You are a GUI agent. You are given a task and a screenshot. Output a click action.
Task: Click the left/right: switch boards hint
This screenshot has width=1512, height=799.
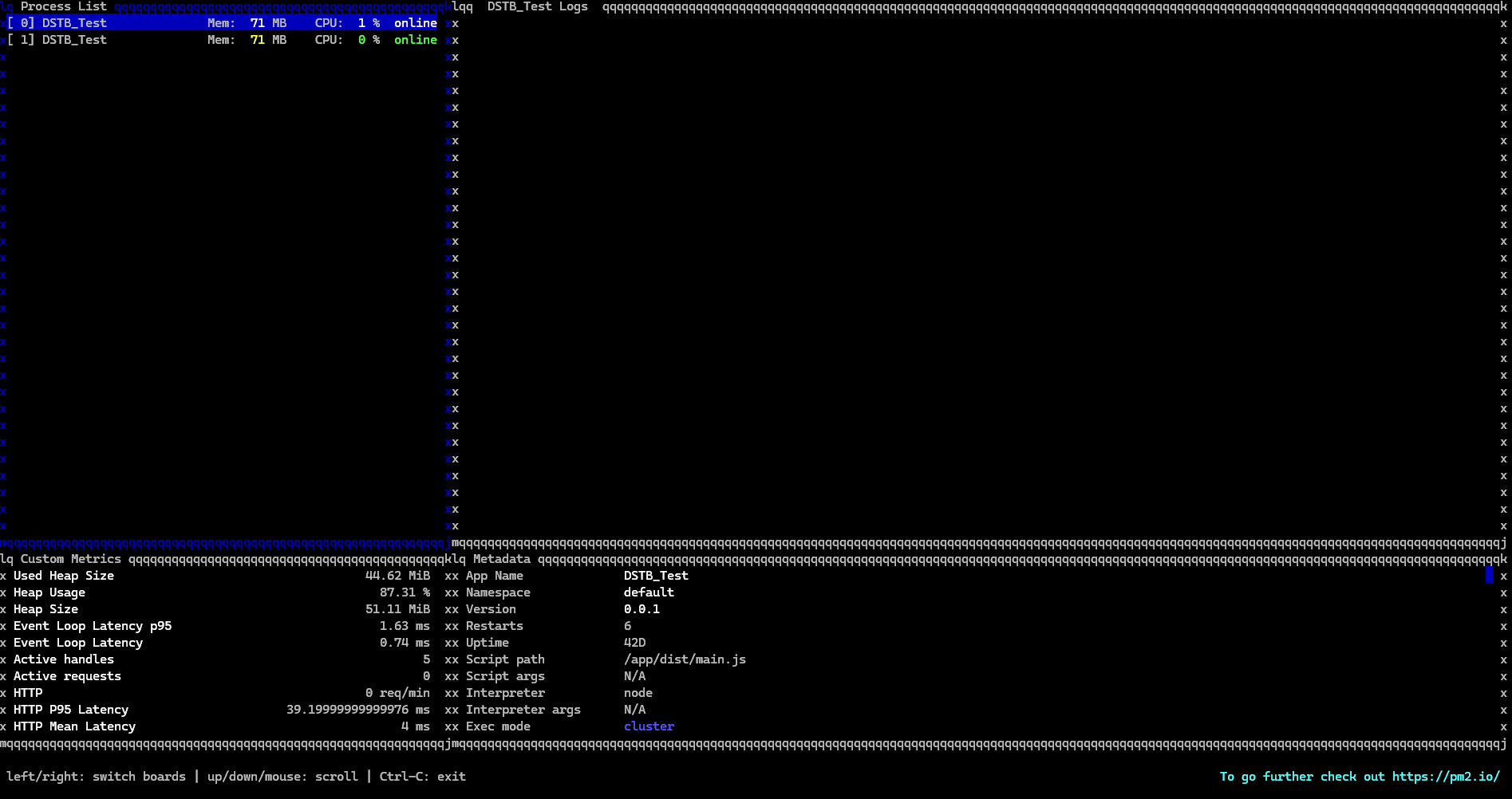click(96, 777)
